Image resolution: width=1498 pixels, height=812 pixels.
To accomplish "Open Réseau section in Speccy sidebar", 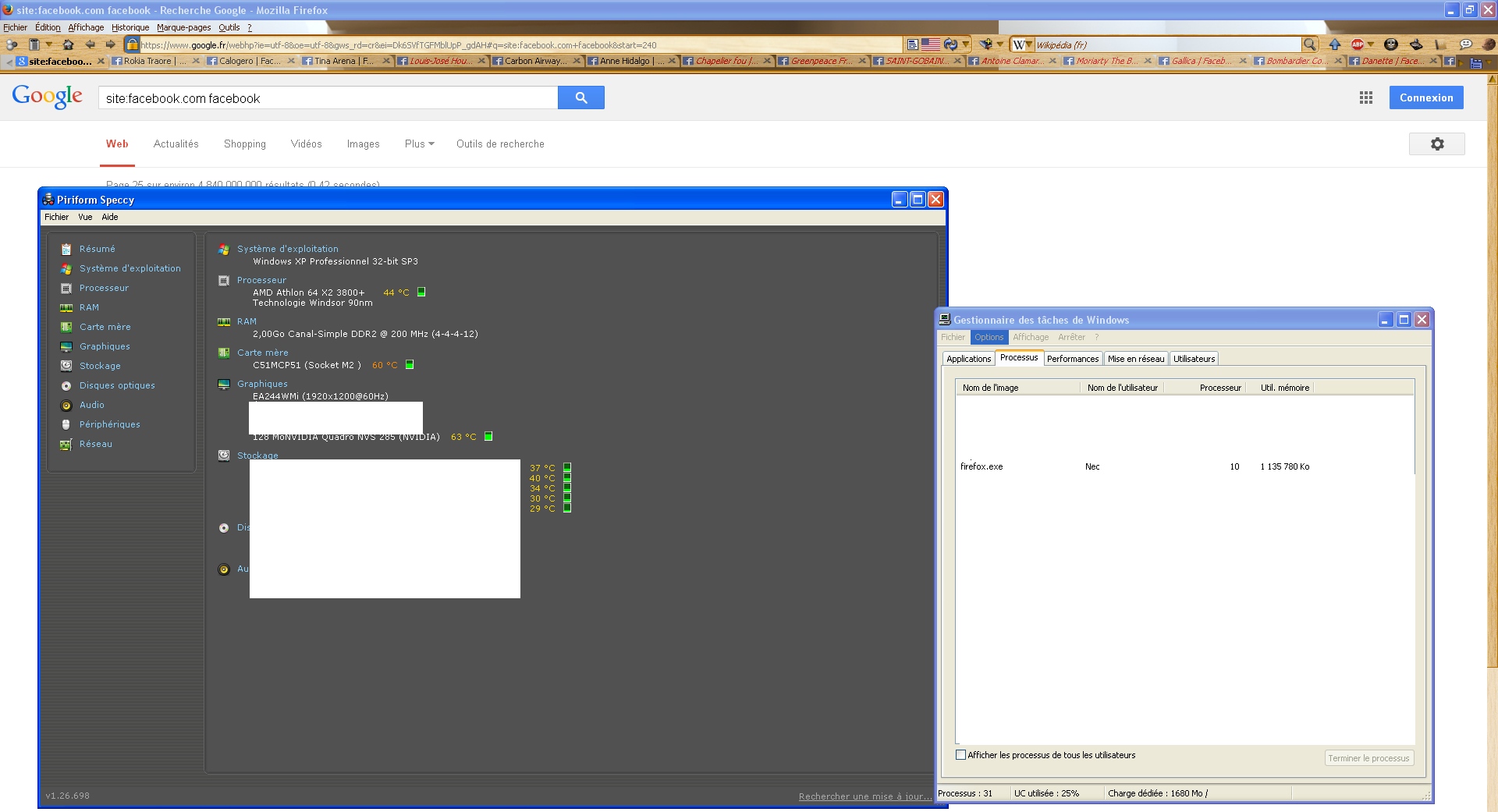I will (95, 444).
